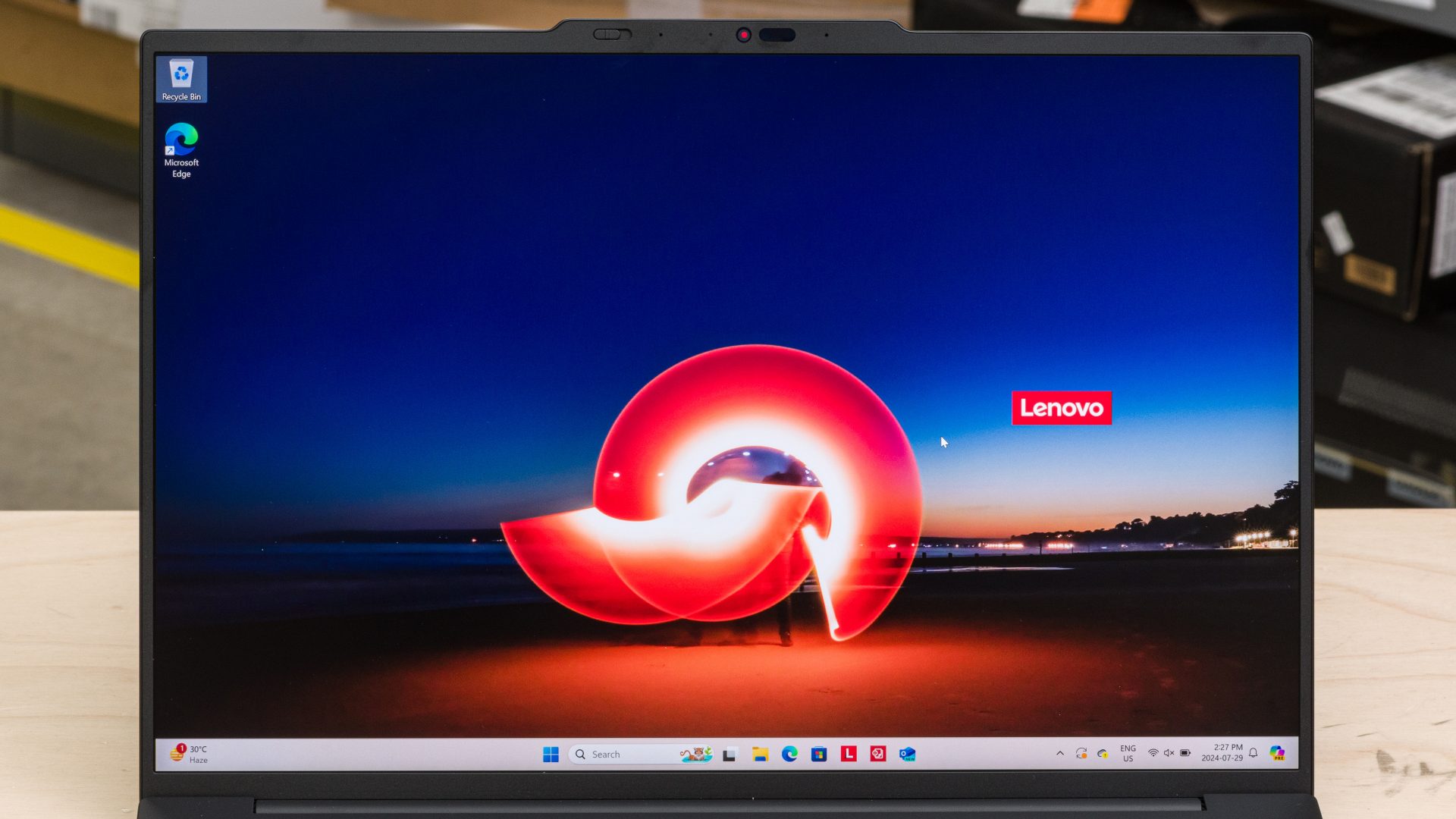Toggle Wi-Fi through the network icon
The width and height of the screenshot is (1456, 819).
tap(1153, 753)
